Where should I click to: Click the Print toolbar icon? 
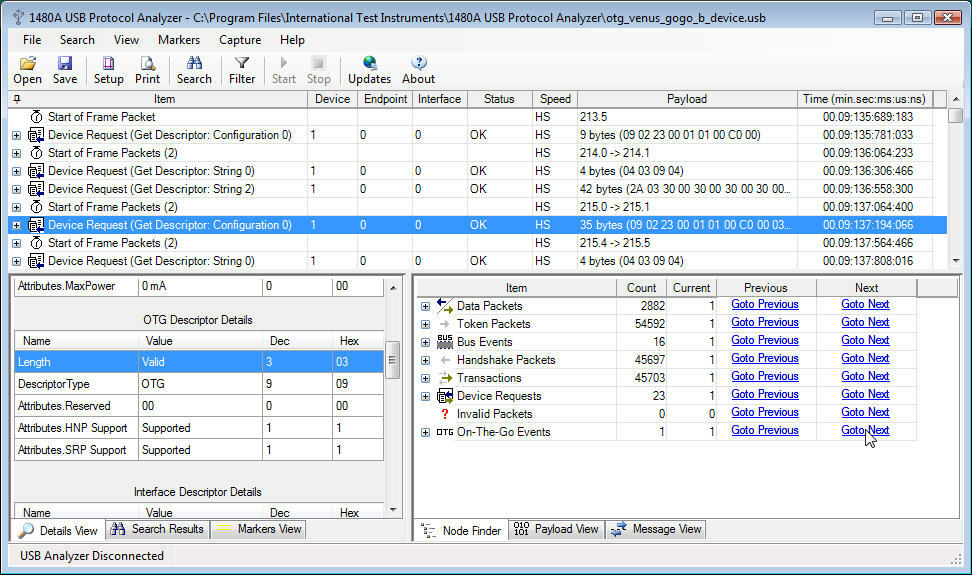[x=148, y=63]
